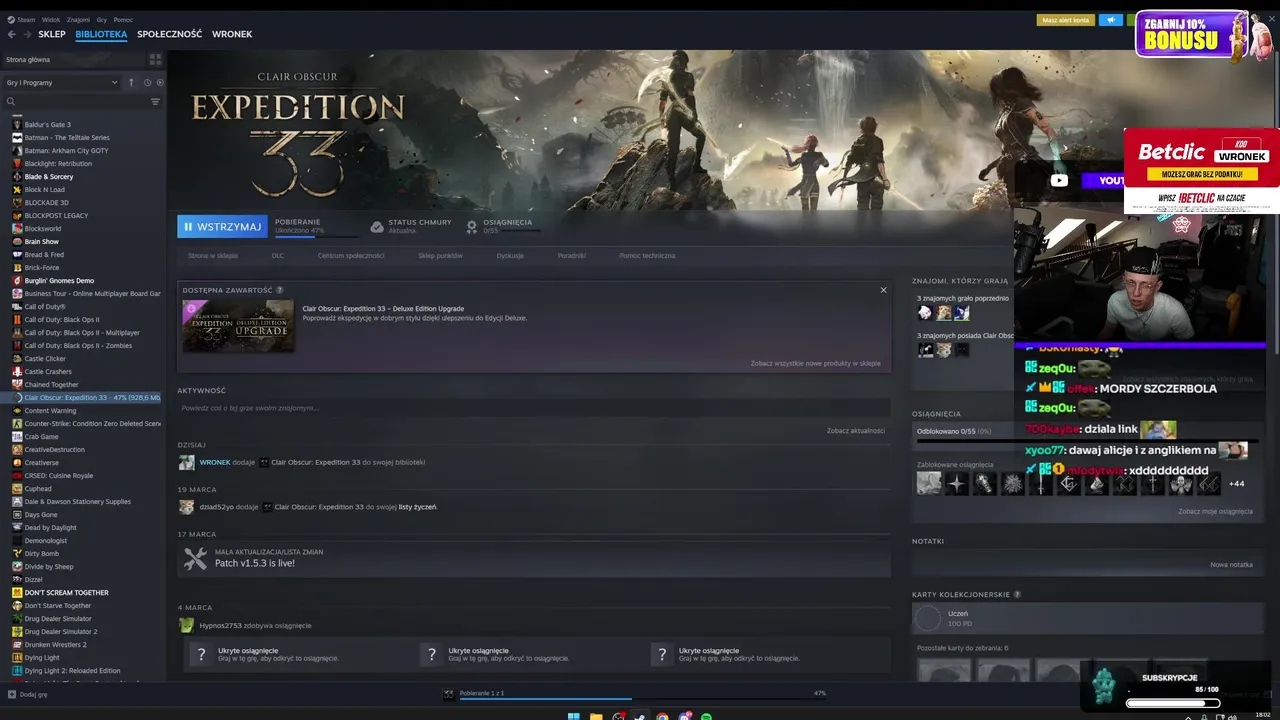Click Zobacz aktualności link
Viewport: 1280px width, 720px height.
coord(856,431)
